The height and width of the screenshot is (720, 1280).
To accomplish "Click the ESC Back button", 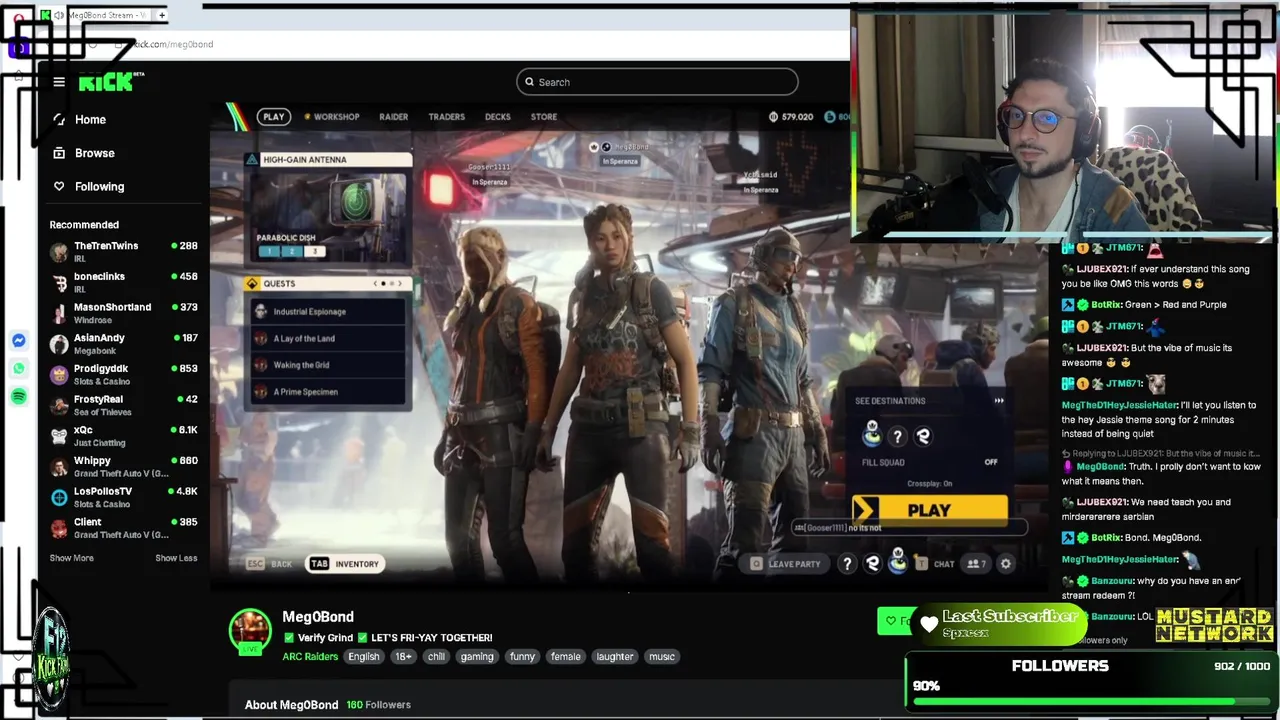I will click(269, 564).
